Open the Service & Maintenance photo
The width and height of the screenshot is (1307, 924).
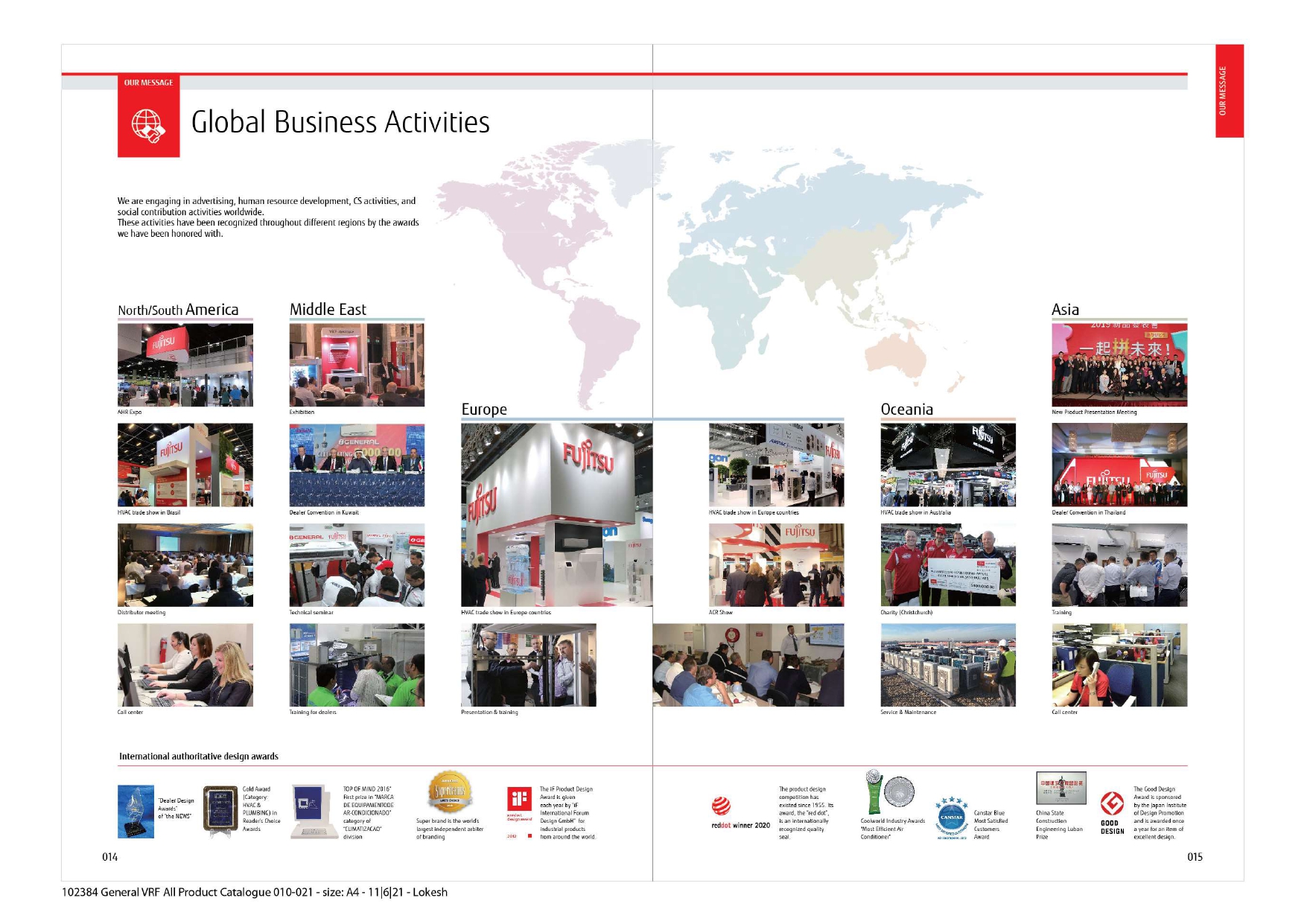point(948,665)
